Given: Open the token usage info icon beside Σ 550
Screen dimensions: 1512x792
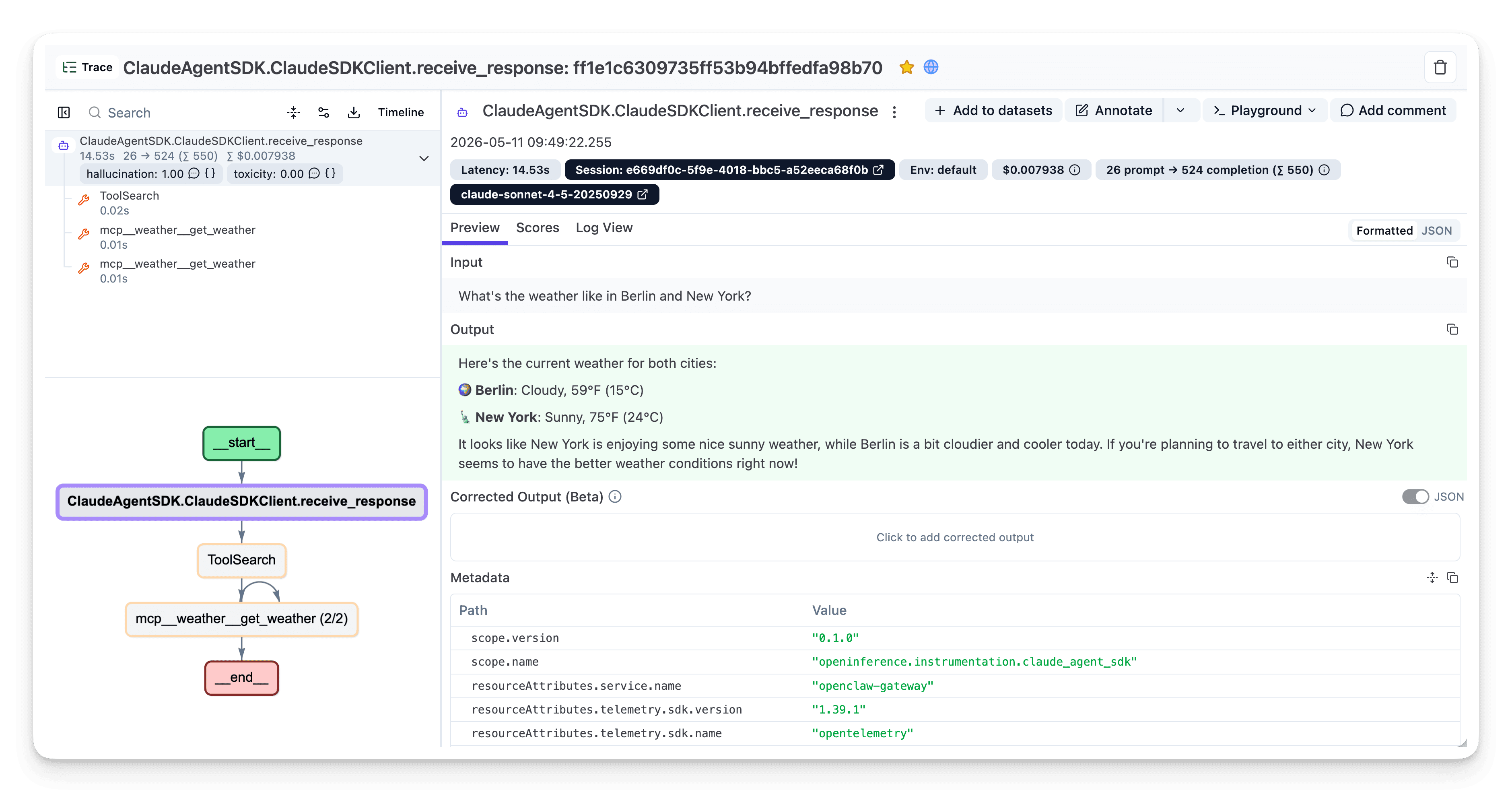Looking at the screenshot, I should point(1324,170).
